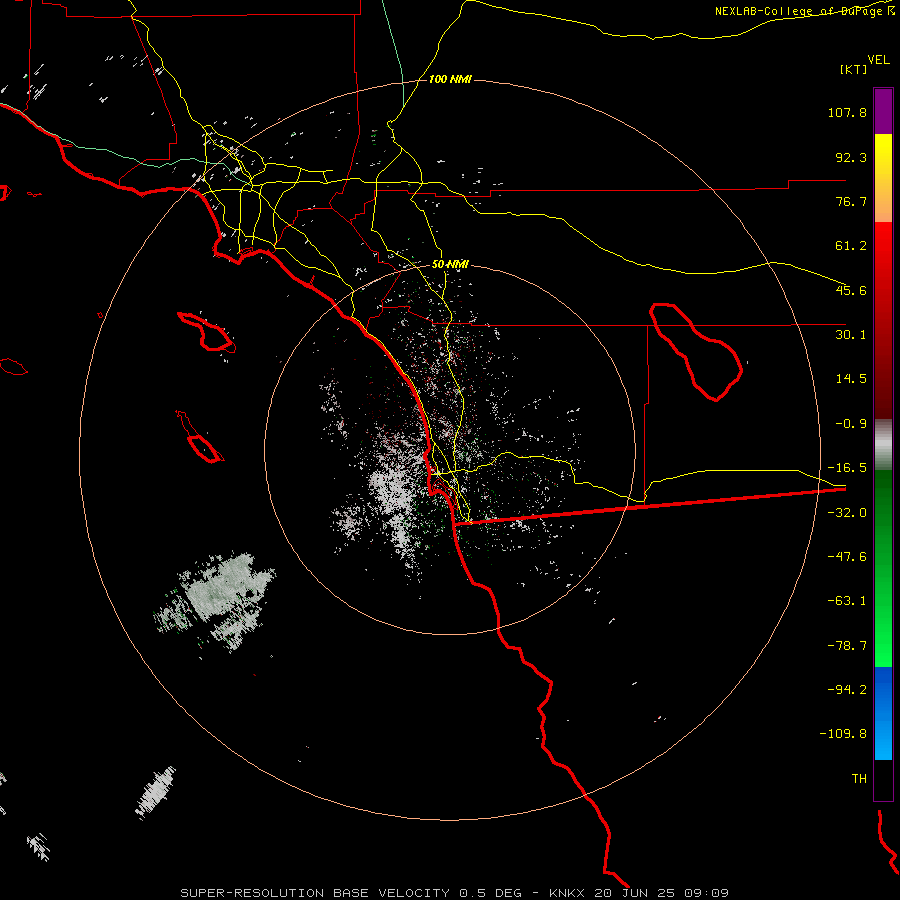Click the [KT] units label
This screenshot has width=900, height=900.
pyautogui.click(x=854, y=69)
